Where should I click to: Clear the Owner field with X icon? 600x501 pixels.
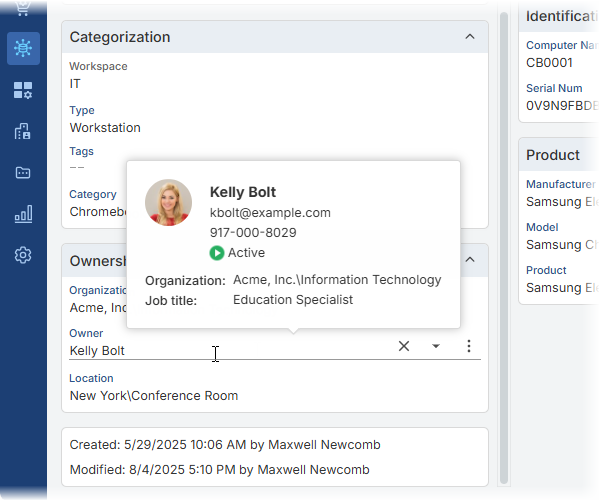tap(404, 346)
